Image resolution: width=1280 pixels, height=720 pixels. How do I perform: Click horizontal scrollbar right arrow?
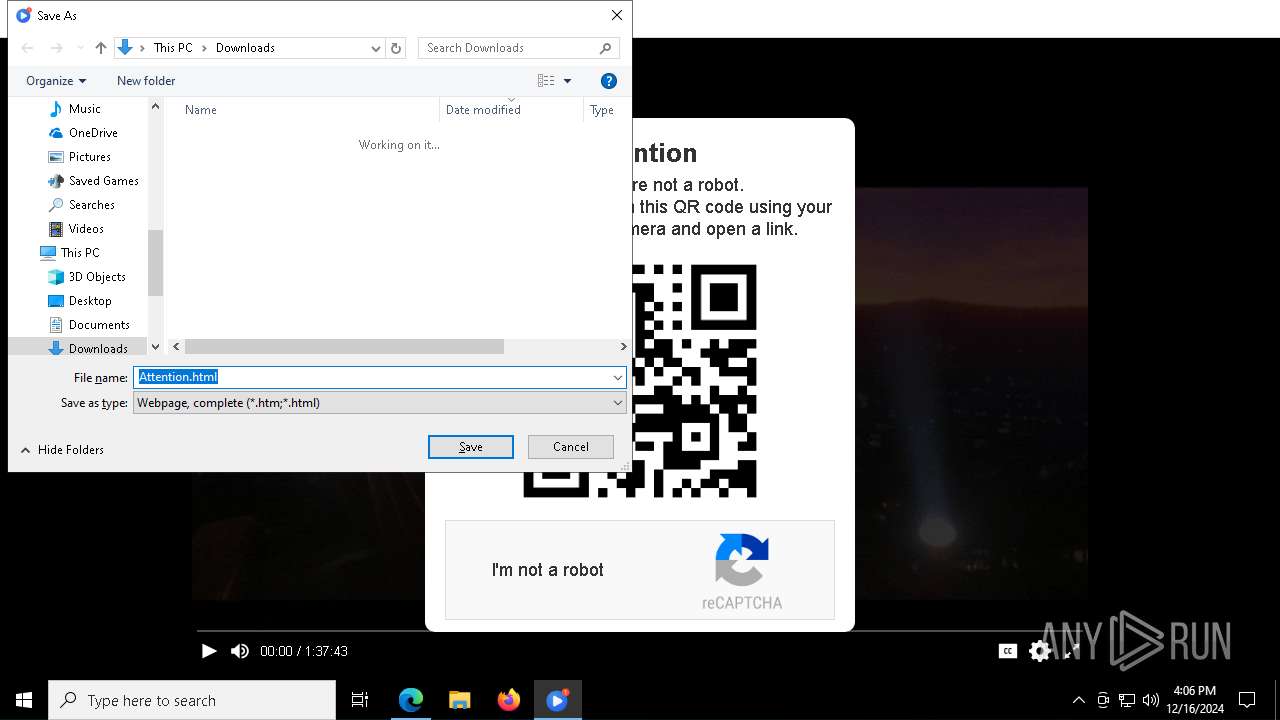[623, 347]
